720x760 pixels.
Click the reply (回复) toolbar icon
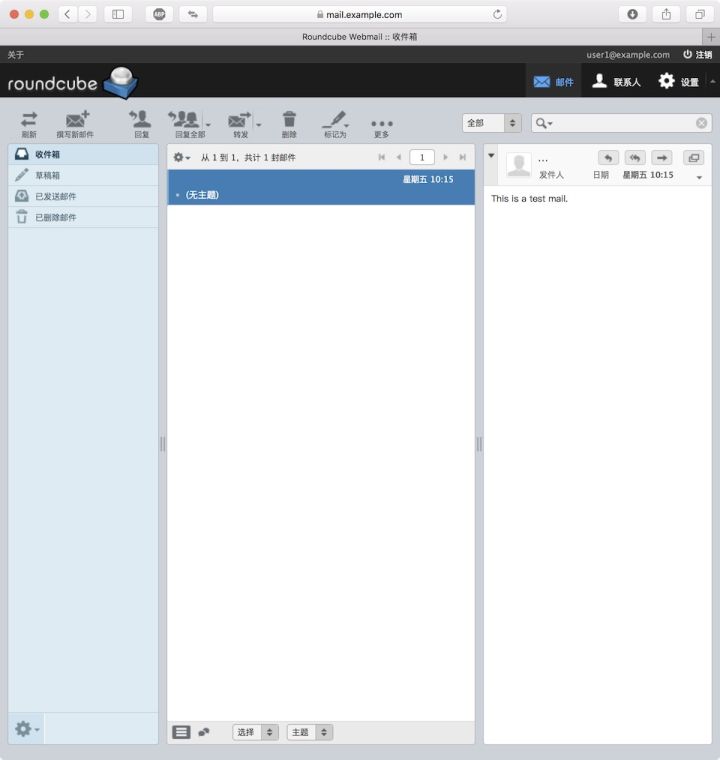[x=141, y=122]
